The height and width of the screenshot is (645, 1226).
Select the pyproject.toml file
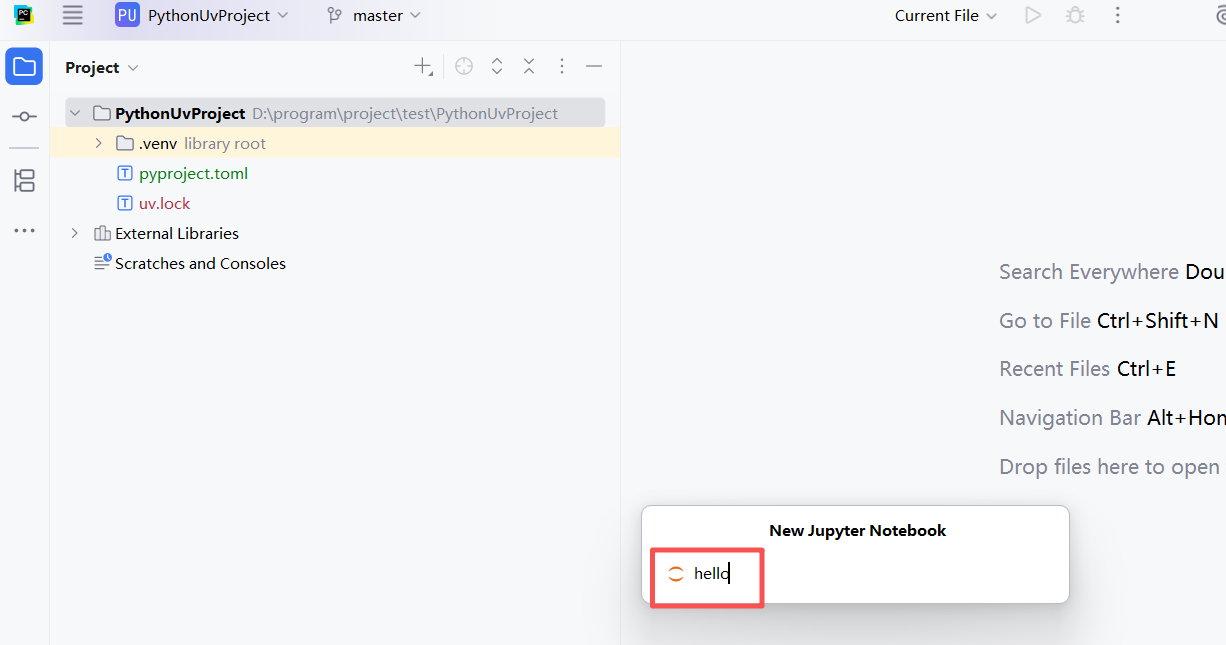[x=194, y=173]
